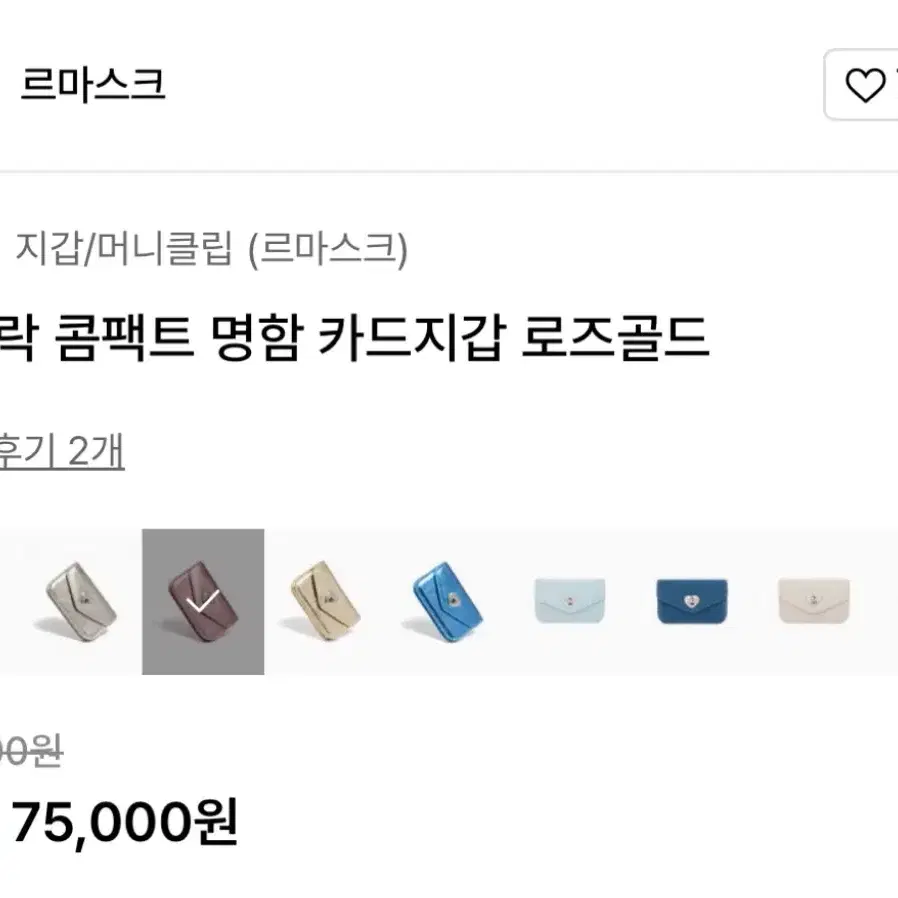Open the 후기 2개 reviews link
This screenshot has width=898, height=898.
tap(62, 452)
